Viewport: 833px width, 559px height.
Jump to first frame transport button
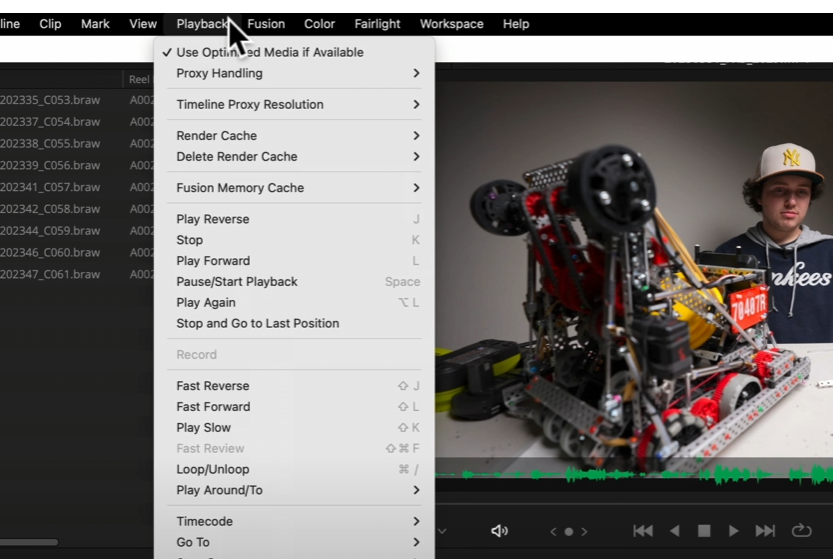pos(643,531)
